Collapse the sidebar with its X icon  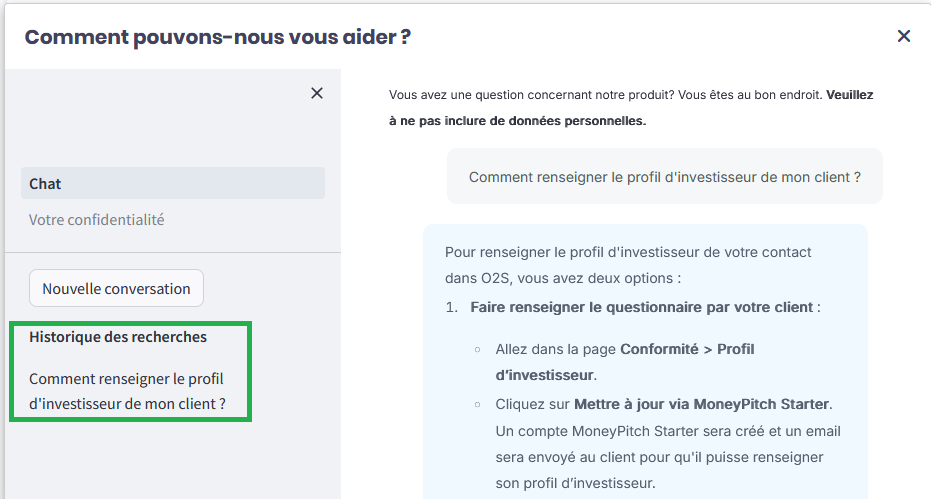317,93
